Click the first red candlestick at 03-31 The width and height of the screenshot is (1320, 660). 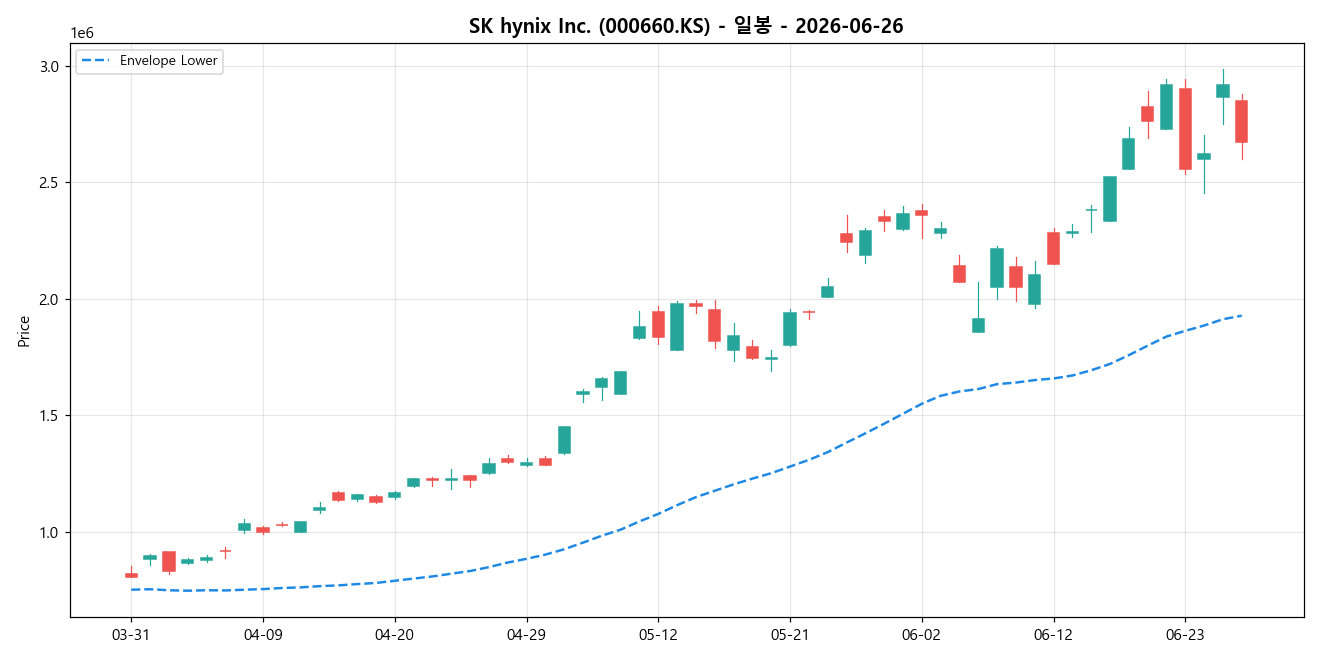(131, 575)
